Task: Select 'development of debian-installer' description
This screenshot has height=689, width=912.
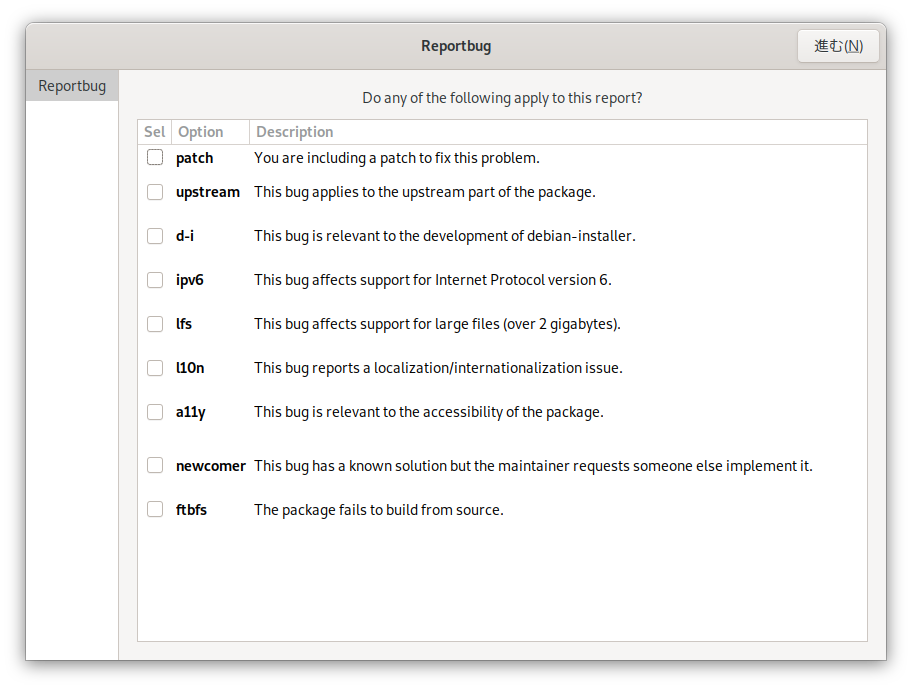Action: 444,236
